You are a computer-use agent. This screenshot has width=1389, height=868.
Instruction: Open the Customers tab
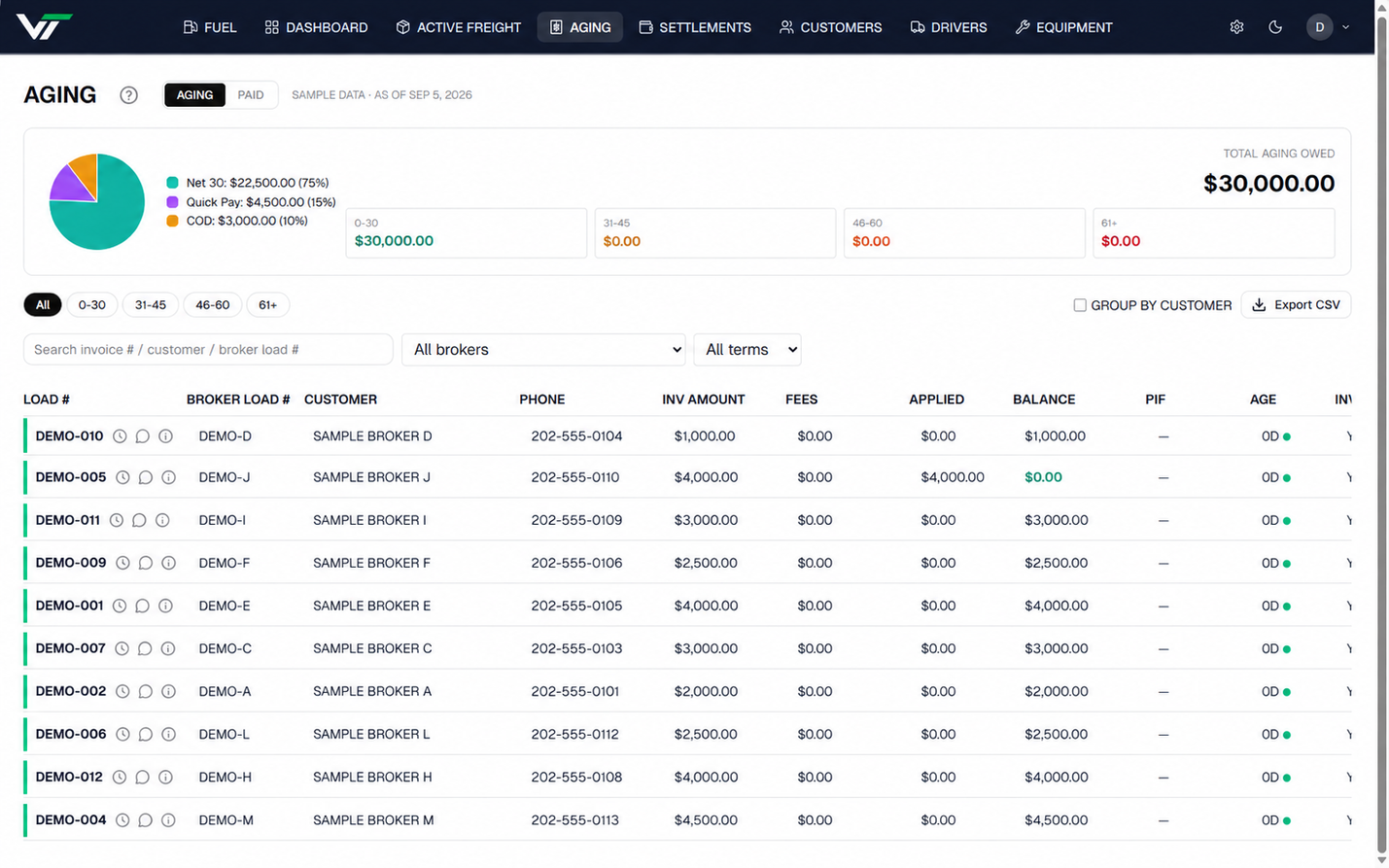coord(831,27)
